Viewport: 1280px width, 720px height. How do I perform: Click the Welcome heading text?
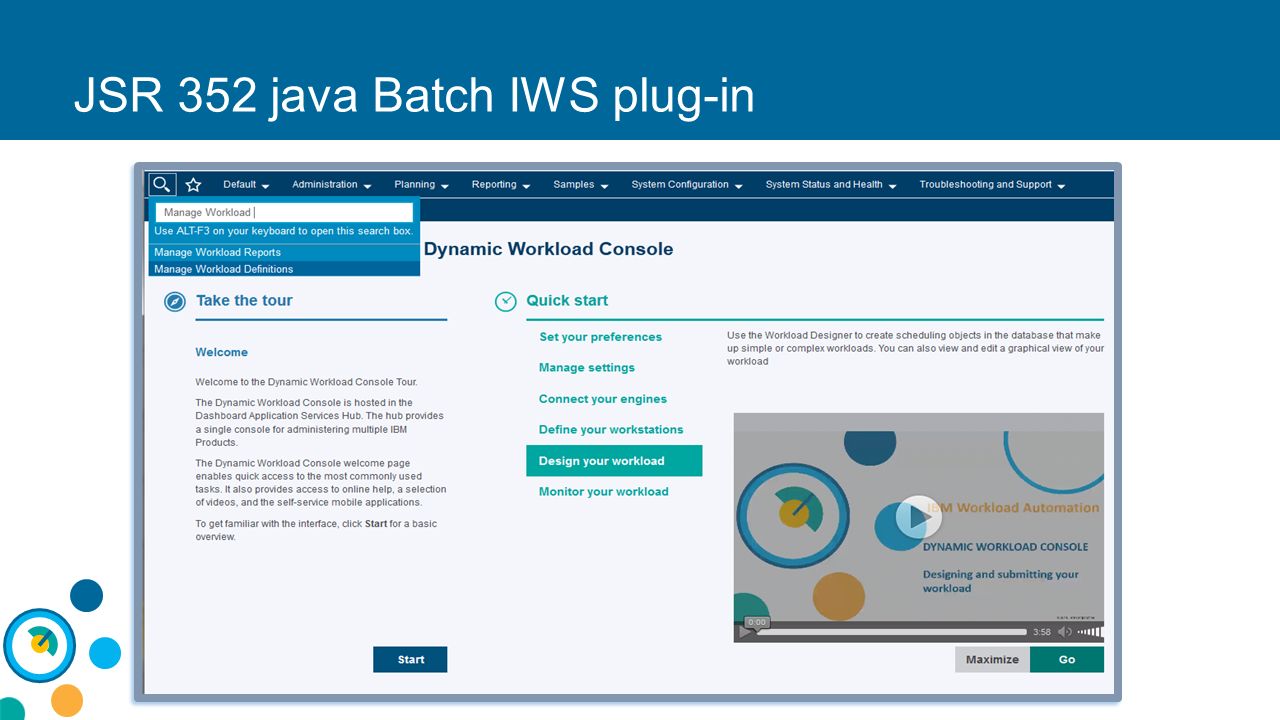click(x=221, y=352)
